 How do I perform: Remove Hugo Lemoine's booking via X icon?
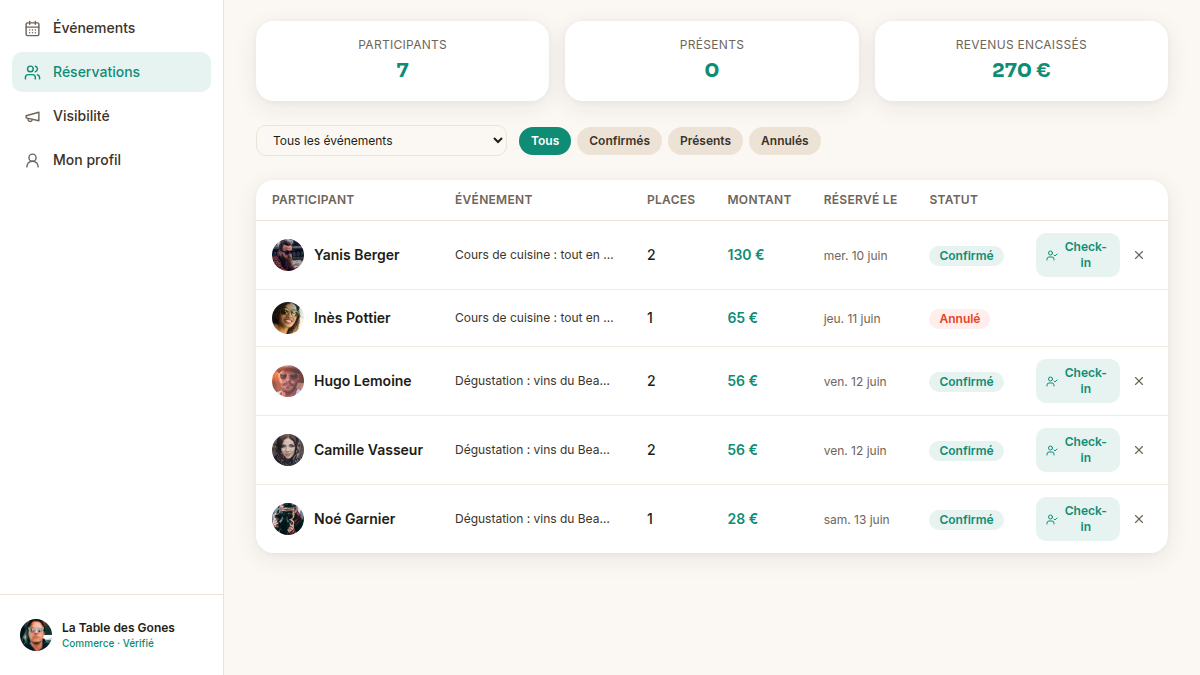[x=1139, y=381]
